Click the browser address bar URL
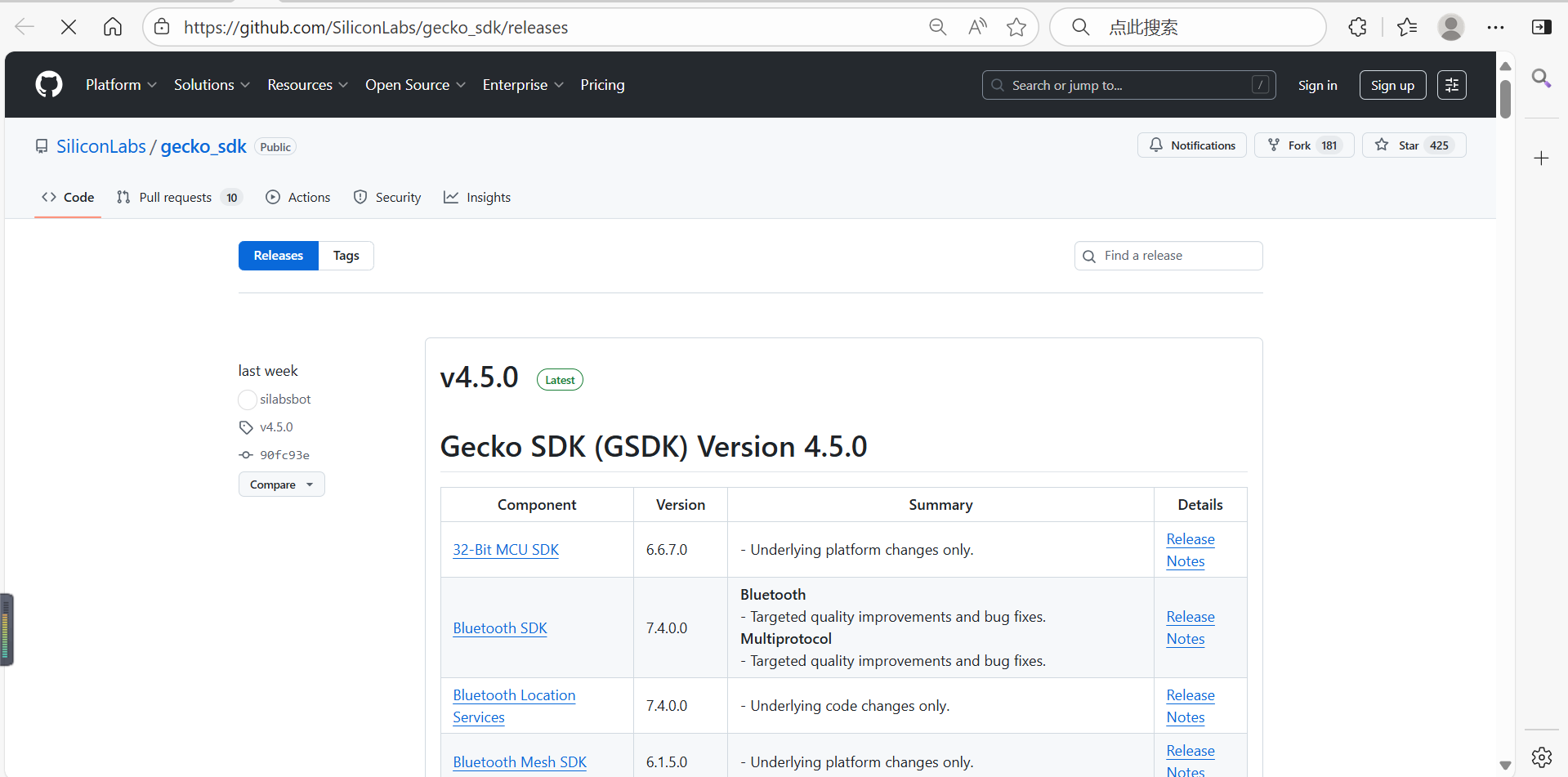The width and height of the screenshot is (1568, 777). click(376, 27)
